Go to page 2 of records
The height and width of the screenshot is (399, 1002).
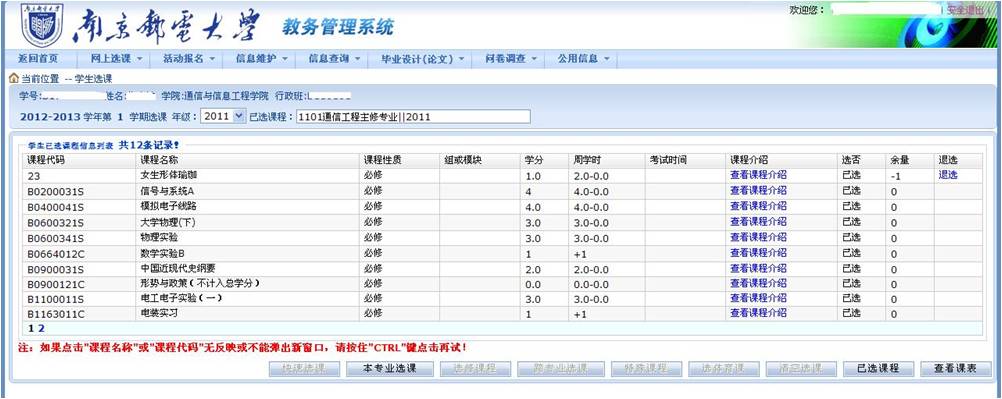tap(41, 328)
